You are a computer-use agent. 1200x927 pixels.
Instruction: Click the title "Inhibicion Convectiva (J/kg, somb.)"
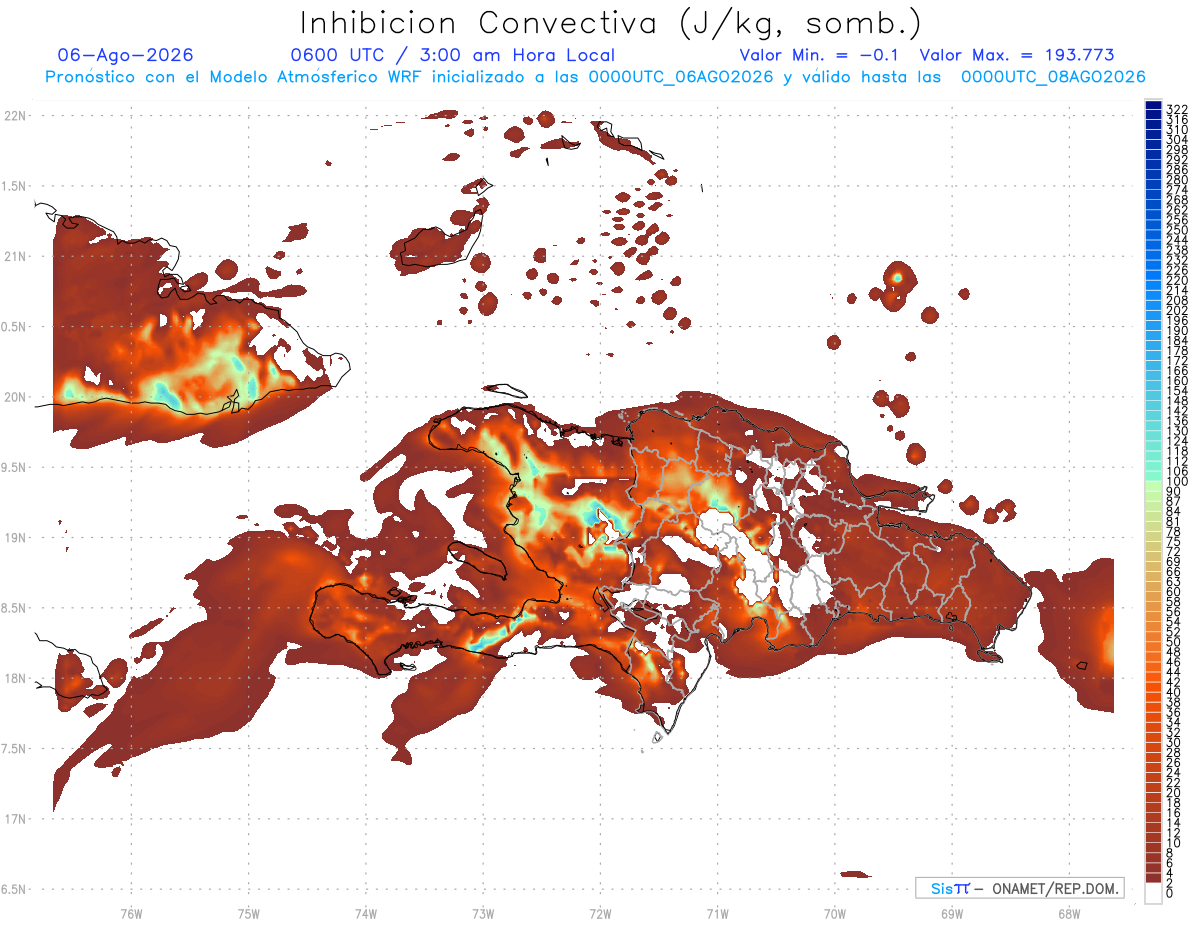point(610,23)
